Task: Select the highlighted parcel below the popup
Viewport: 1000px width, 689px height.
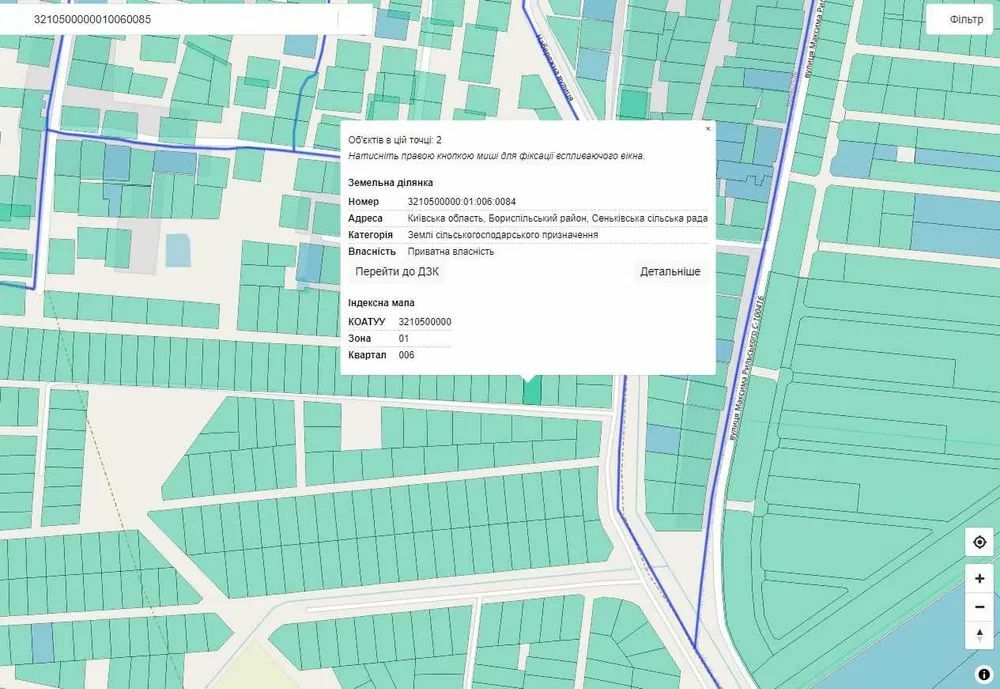Action: 532,389
